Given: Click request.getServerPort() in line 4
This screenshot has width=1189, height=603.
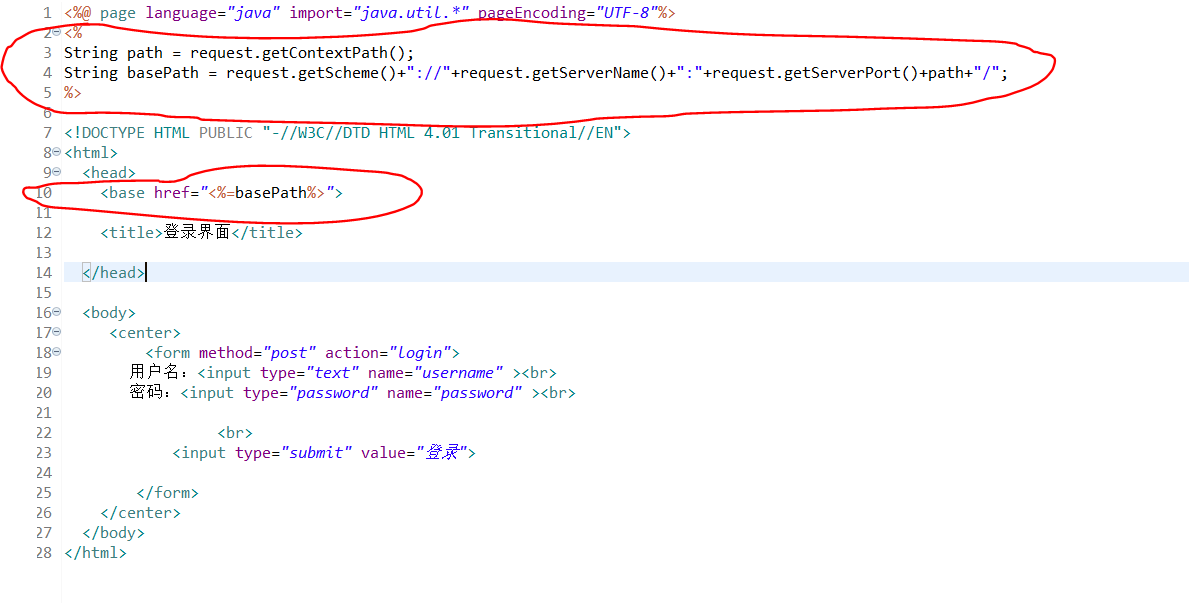Looking at the screenshot, I should [815, 73].
